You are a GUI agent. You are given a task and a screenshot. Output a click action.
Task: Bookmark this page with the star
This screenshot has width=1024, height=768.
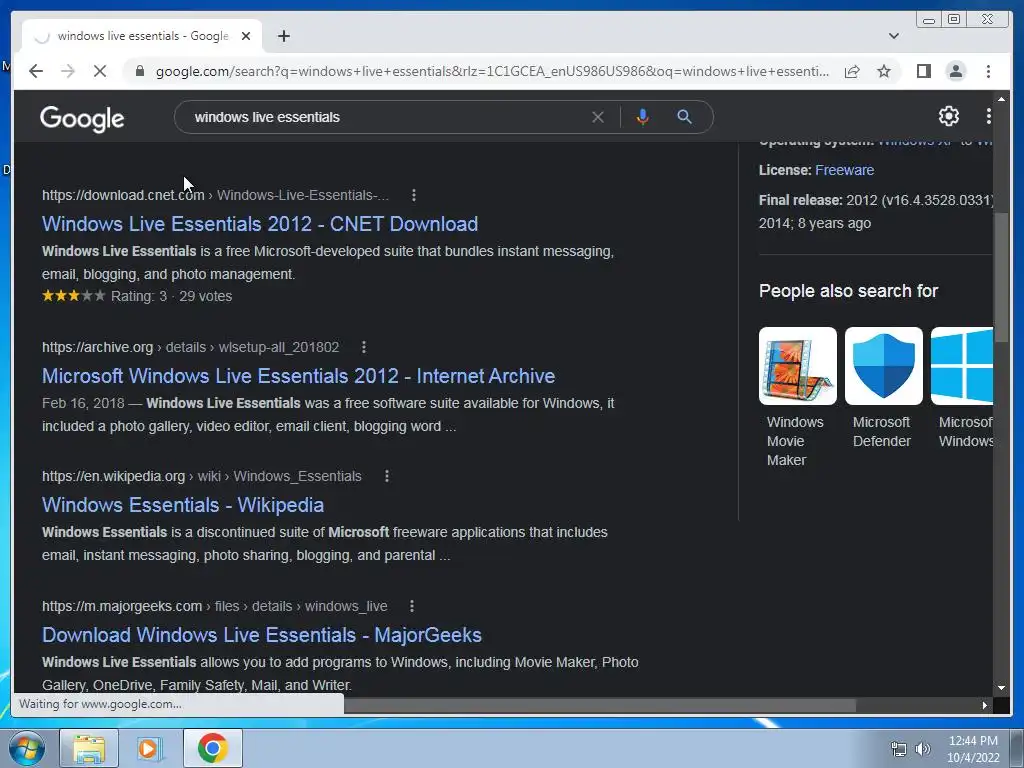point(884,71)
